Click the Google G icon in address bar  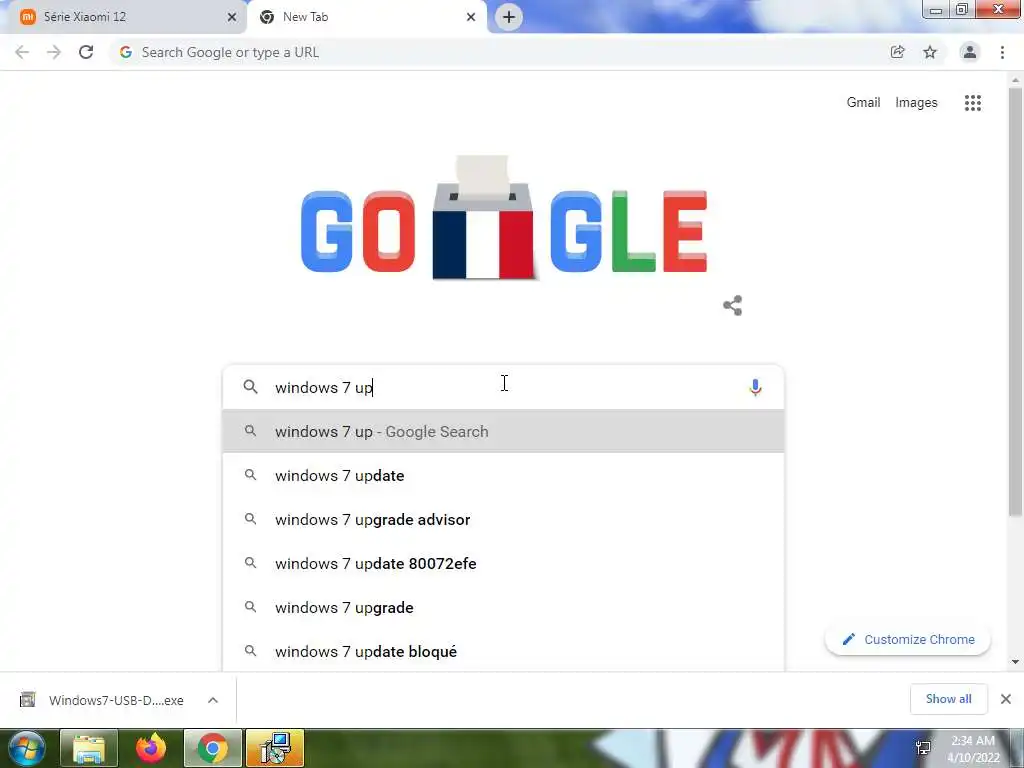tap(126, 52)
